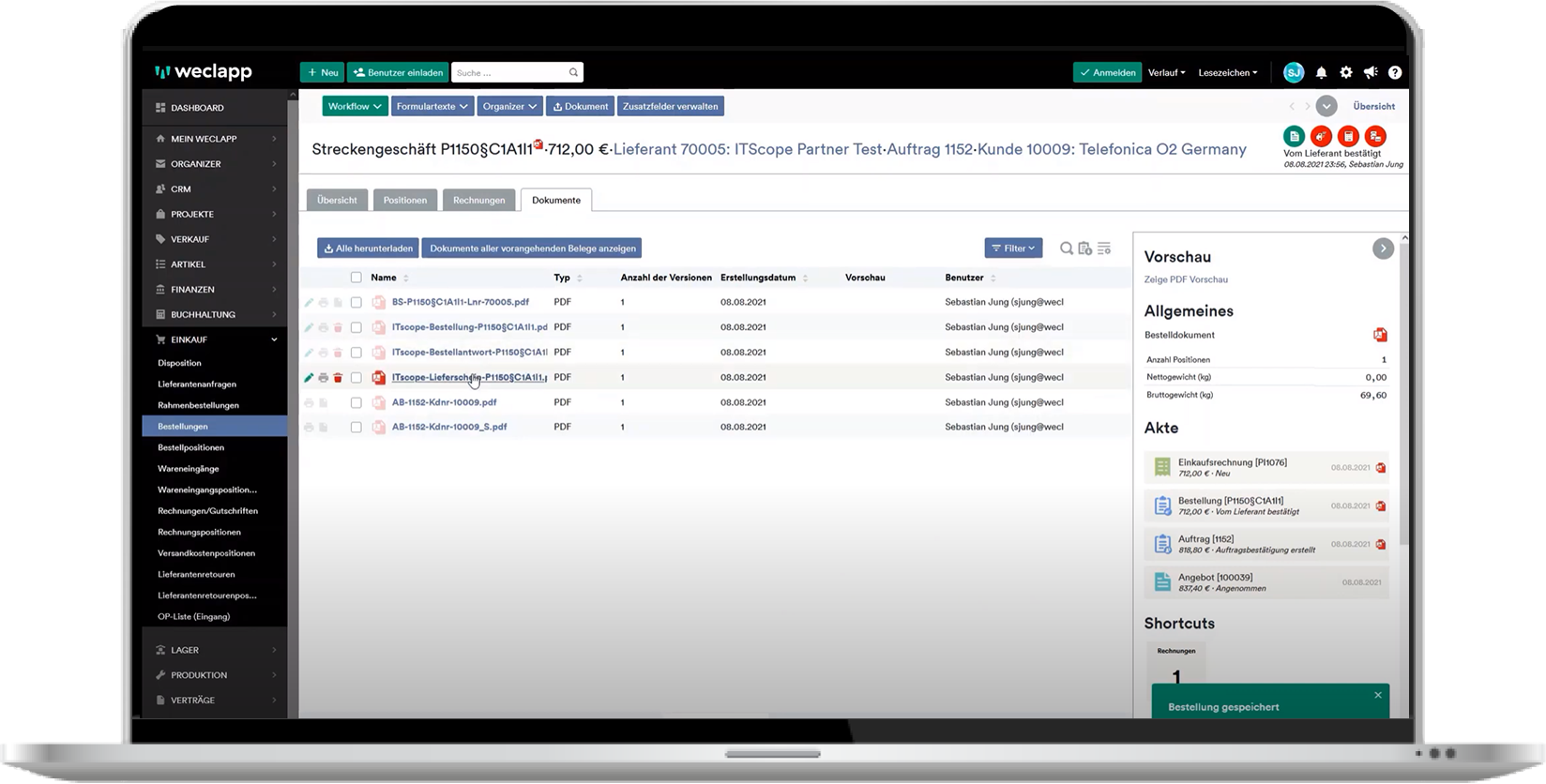Go to next record arrow

tap(1307, 106)
